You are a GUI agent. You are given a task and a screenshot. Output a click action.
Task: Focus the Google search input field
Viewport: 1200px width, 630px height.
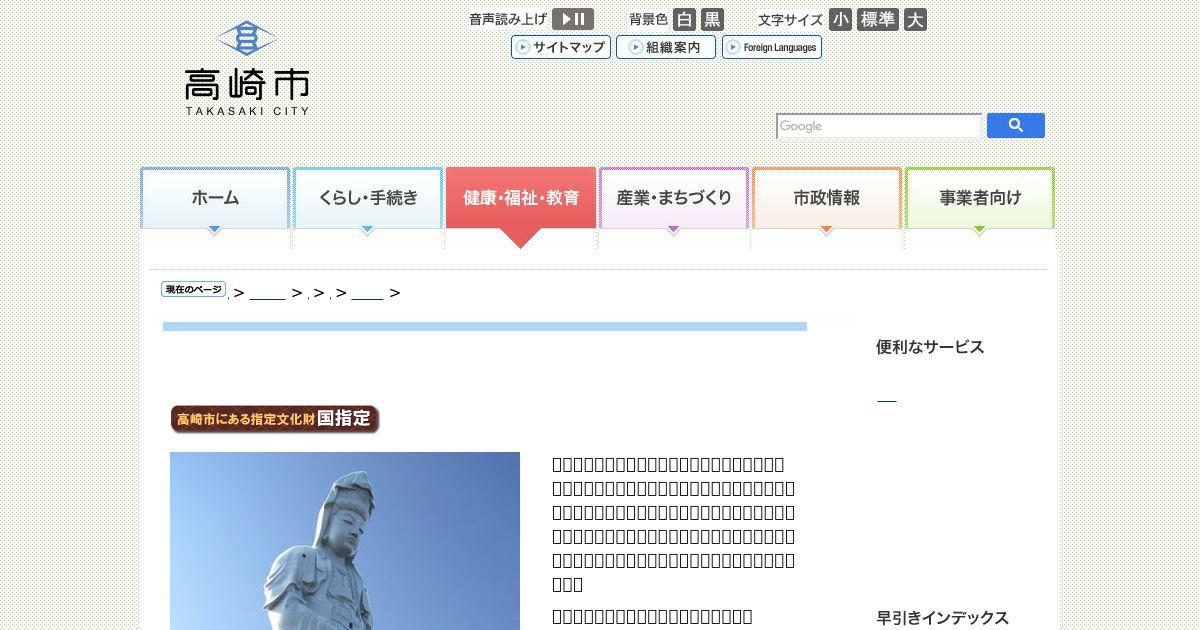pyautogui.click(x=879, y=126)
